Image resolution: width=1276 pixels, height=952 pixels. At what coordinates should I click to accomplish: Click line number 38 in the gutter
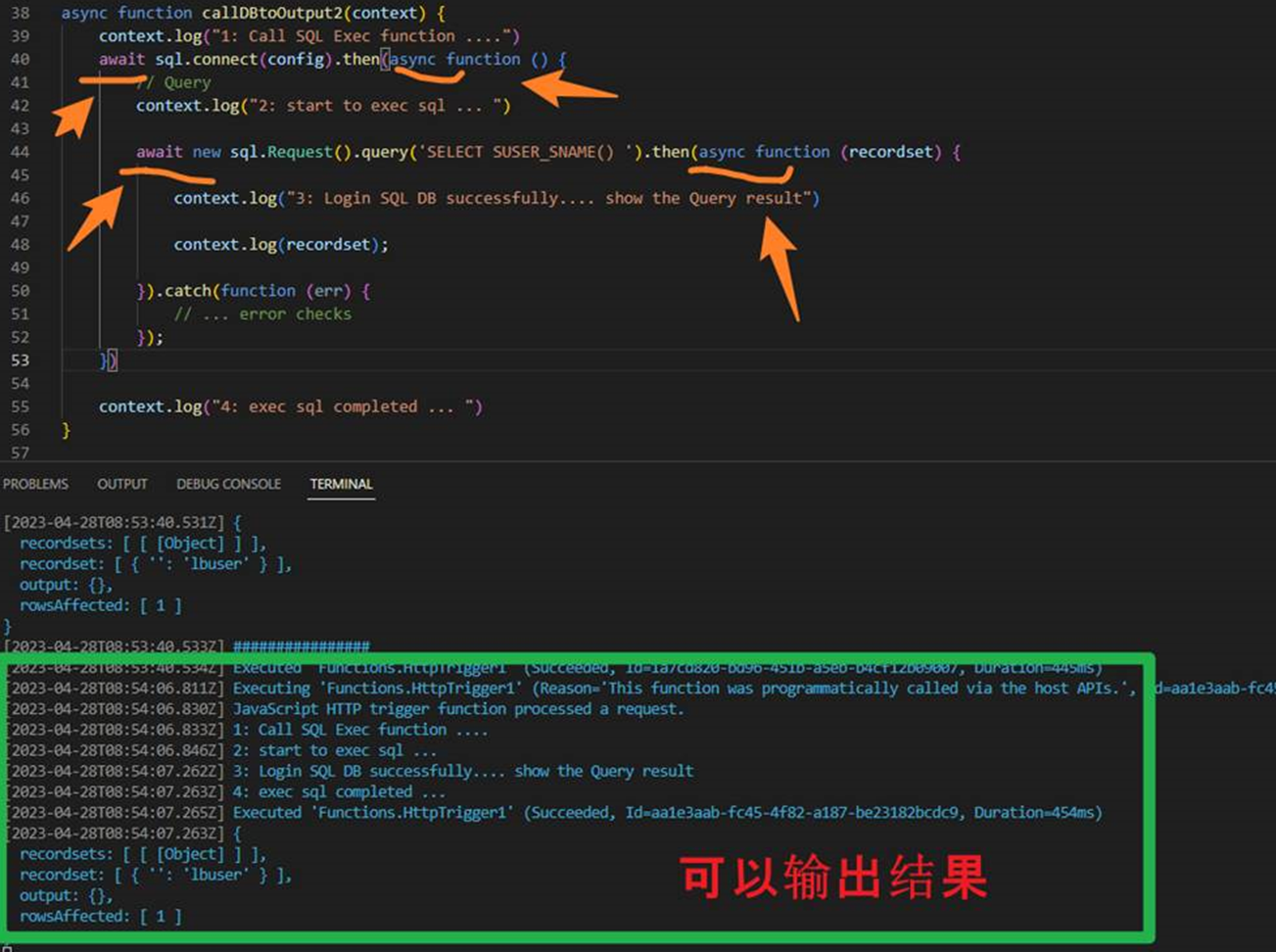pyautogui.click(x=20, y=13)
